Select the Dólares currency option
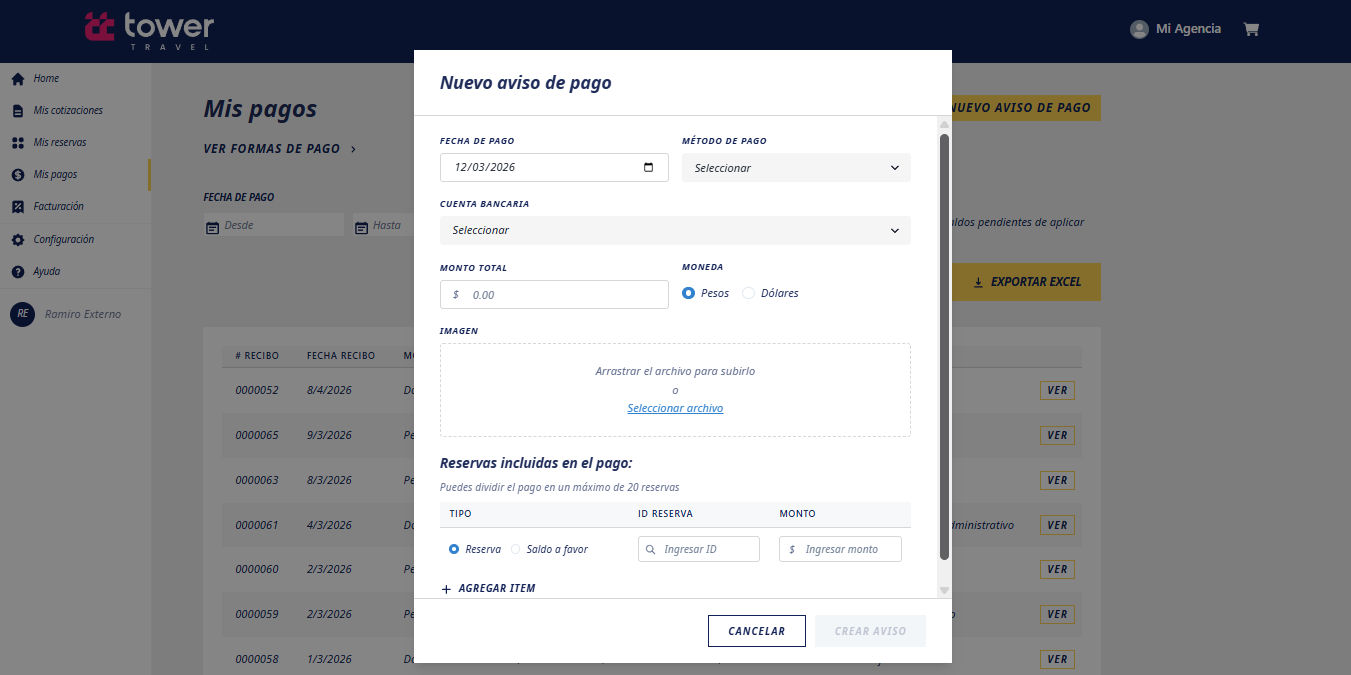 point(748,293)
